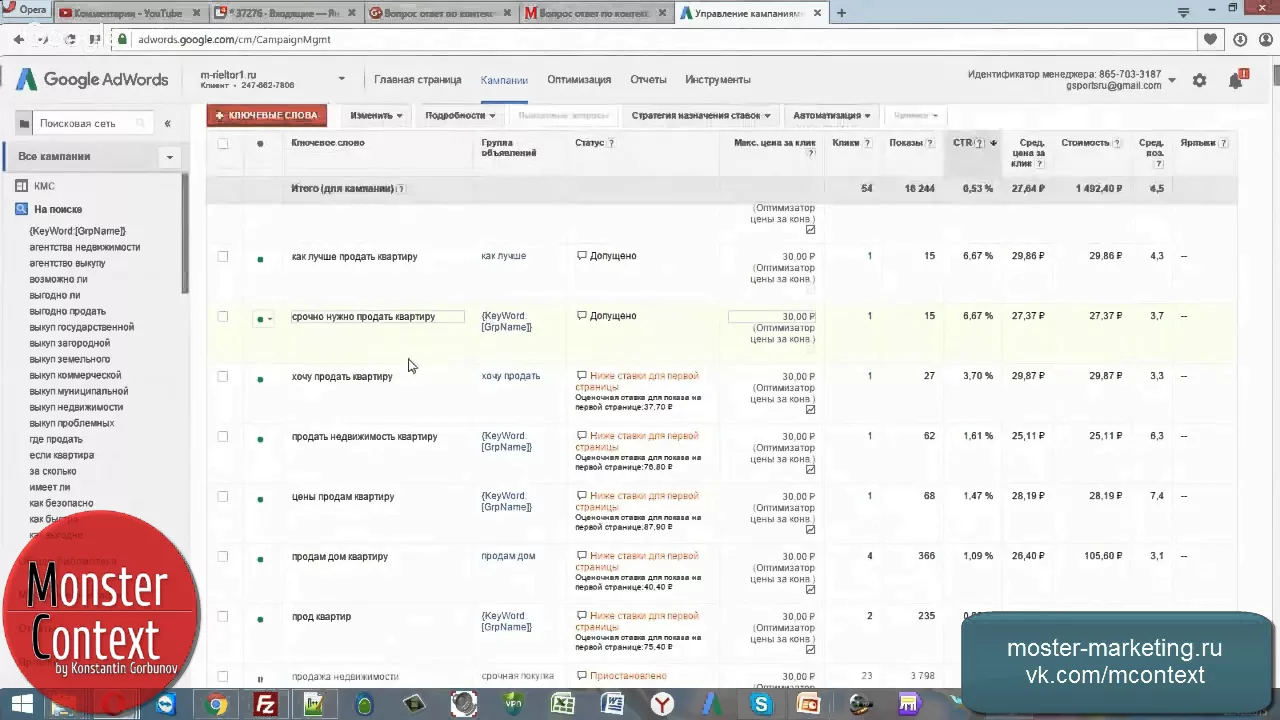
Task: Go back with the browser back arrow
Action: pyautogui.click(x=18, y=39)
